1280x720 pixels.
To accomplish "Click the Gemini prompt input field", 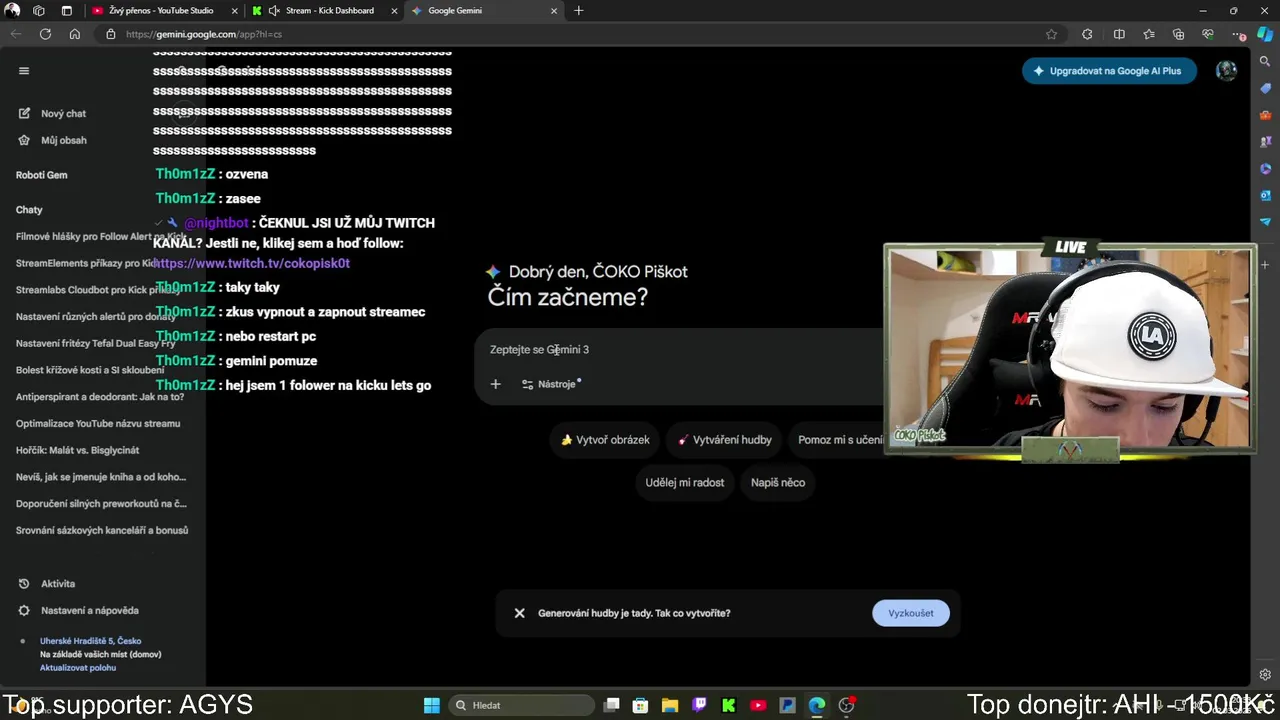I will point(680,350).
